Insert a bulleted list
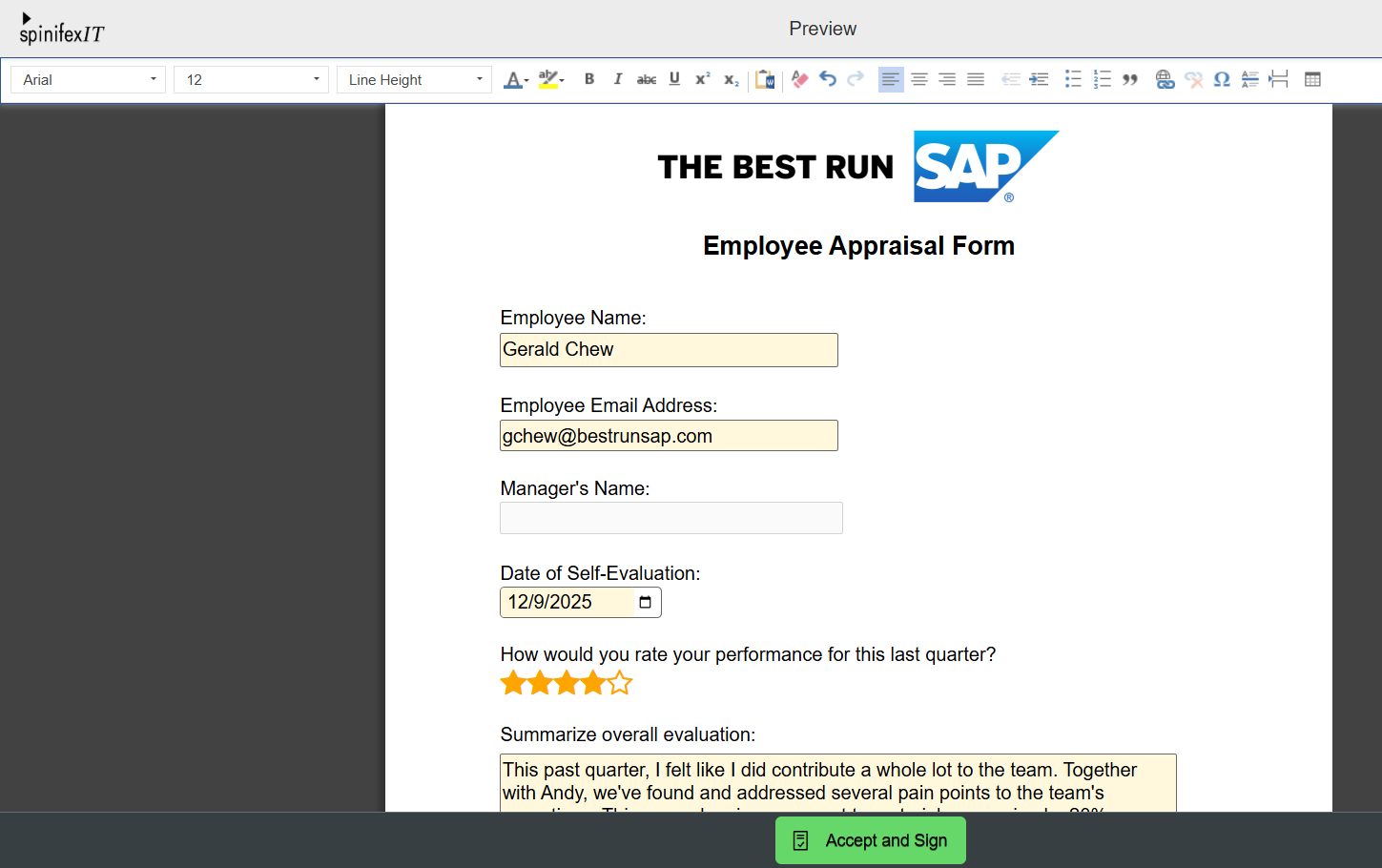1382x868 pixels. pos(1073,79)
